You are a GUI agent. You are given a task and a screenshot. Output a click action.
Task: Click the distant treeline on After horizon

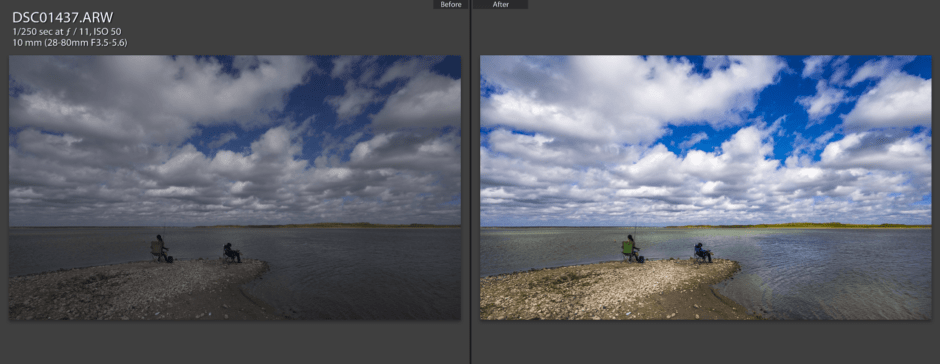pyautogui.click(x=797, y=225)
